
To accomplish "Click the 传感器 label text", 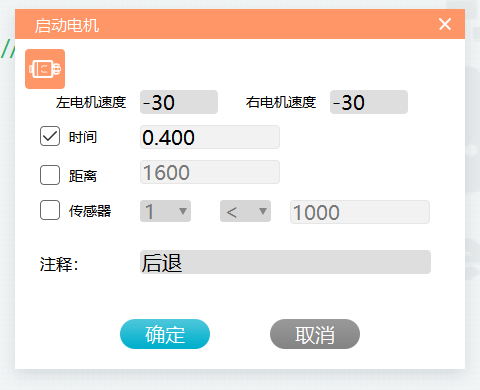I will 90,211.
